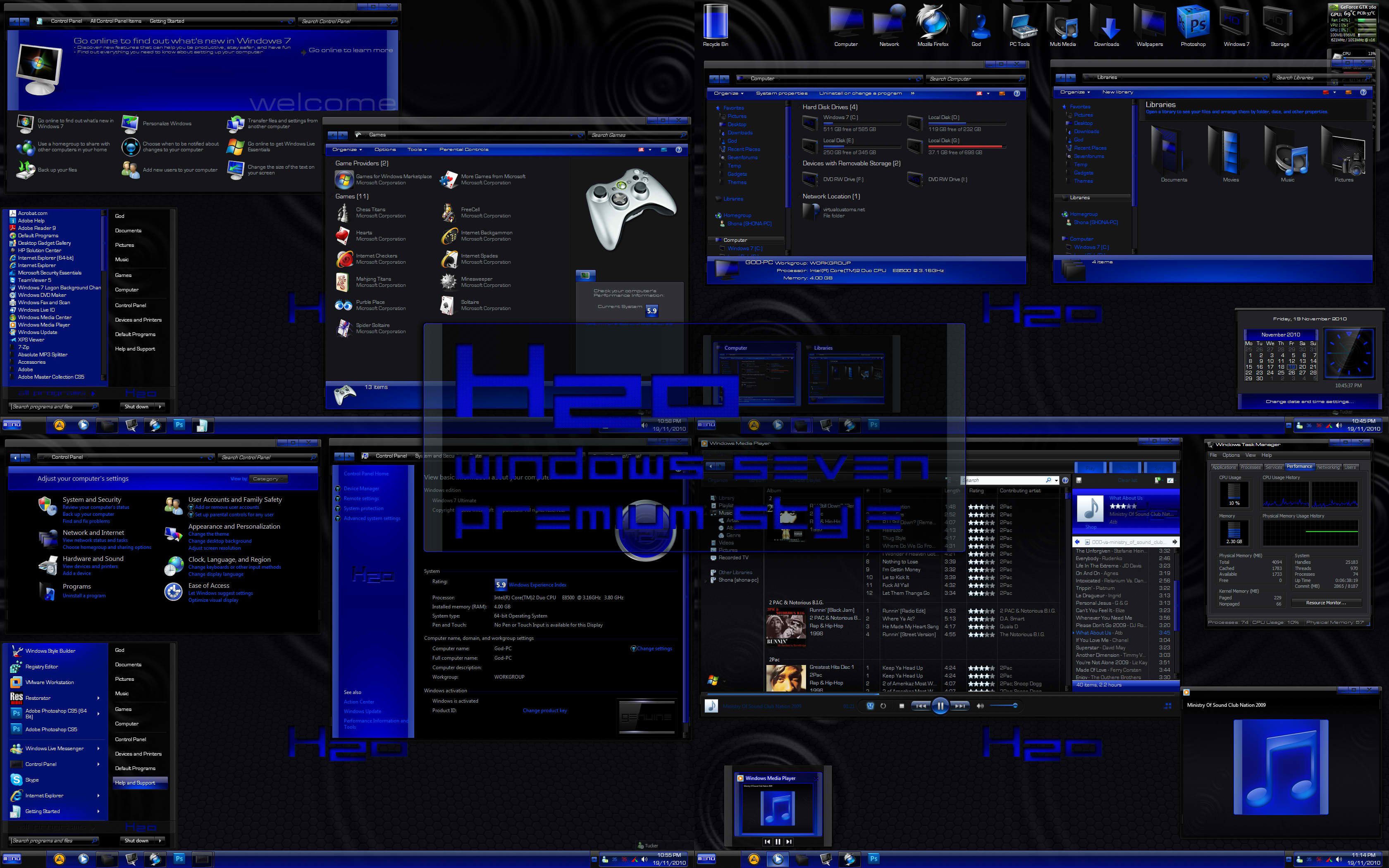Open the Wallpapers desktop folder
The height and width of the screenshot is (868, 1389).
[x=1150, y=25]
